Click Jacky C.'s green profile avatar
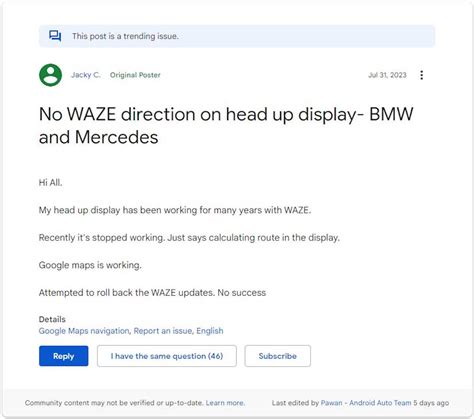The image size is (474, 419). pyautogui.click(x=50, y=75)
